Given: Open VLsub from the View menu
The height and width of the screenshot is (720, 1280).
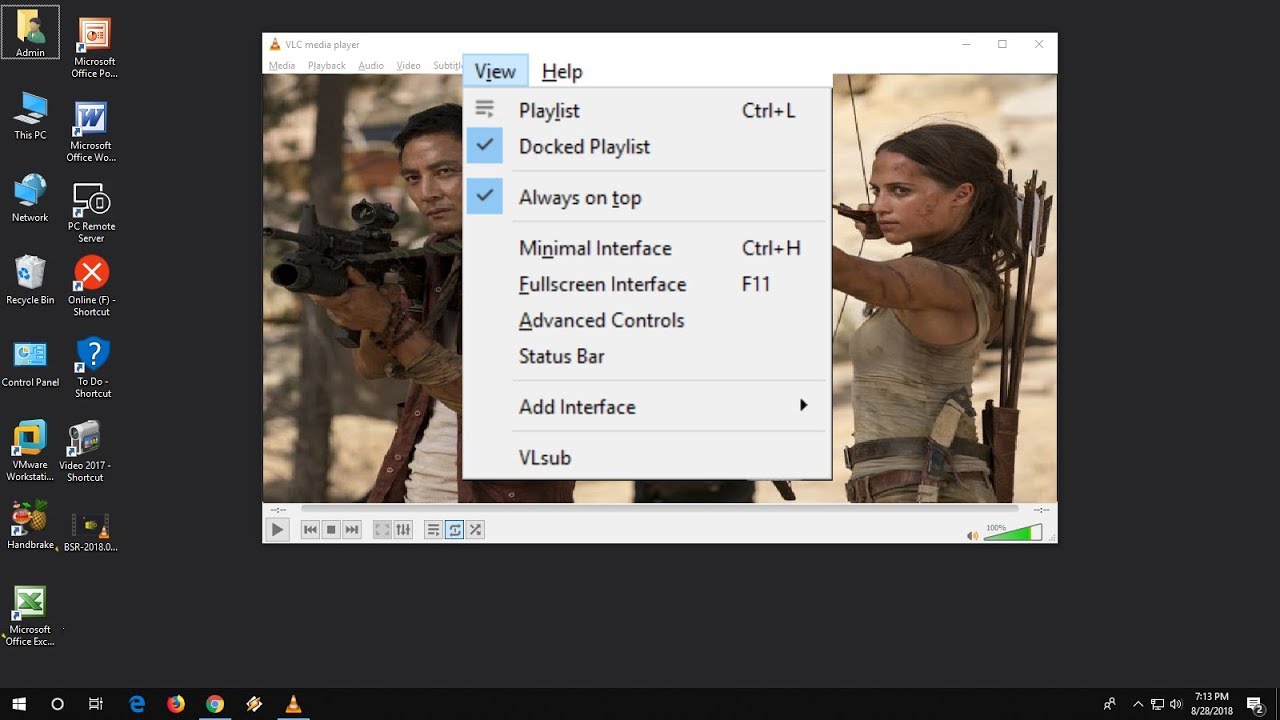Looking at the screenshot, I should click(647, 458).
